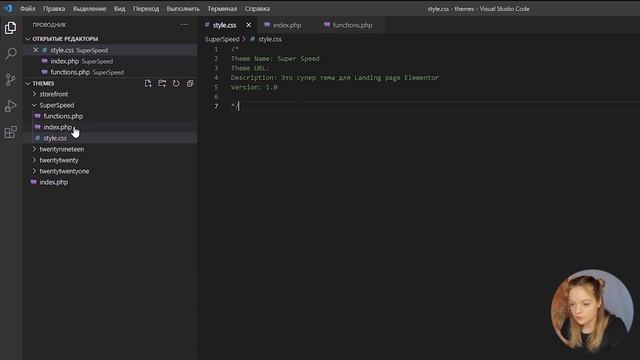
Task: Open the Справка menu
Action: pyautogui.click(x=257, y=9)
